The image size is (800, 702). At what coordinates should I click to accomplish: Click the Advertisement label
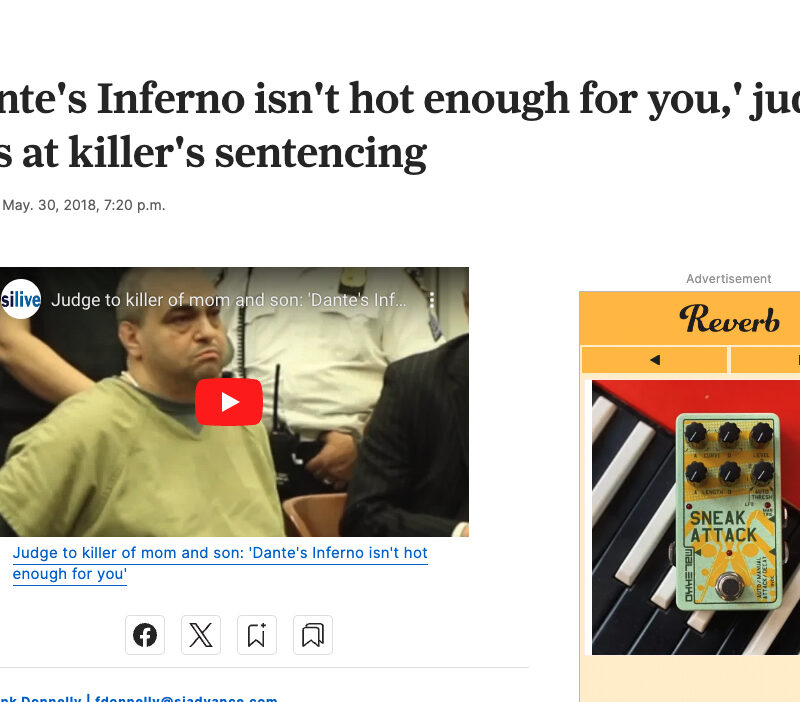point(729,279)
